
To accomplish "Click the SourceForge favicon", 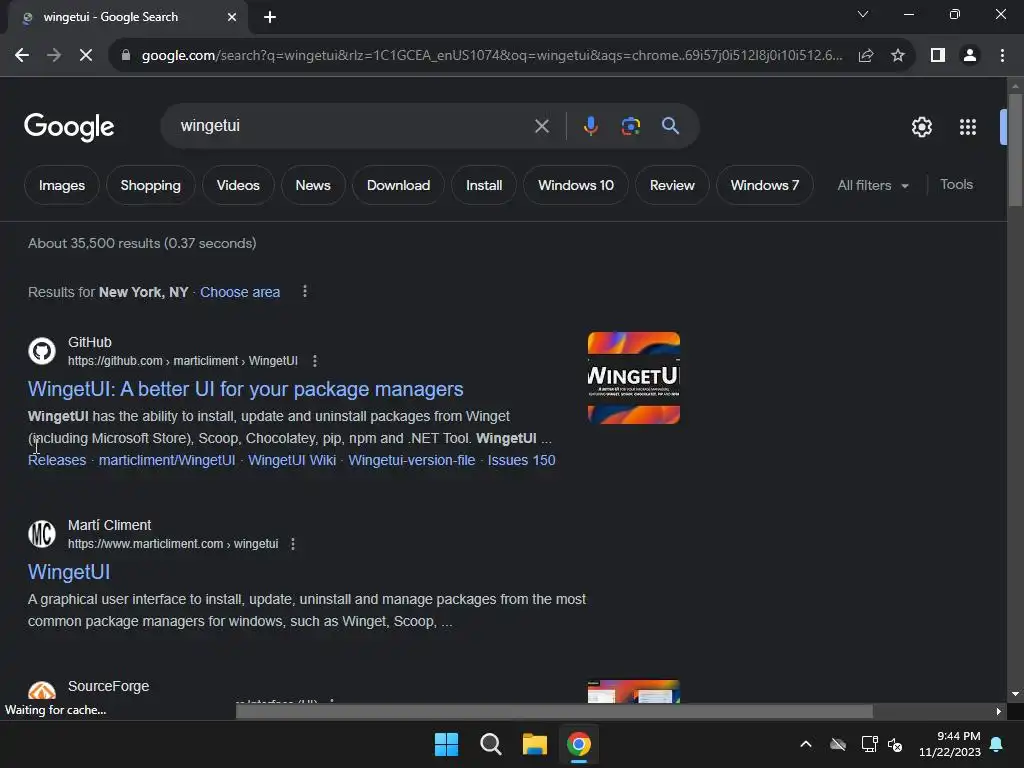I will point(42,691).
